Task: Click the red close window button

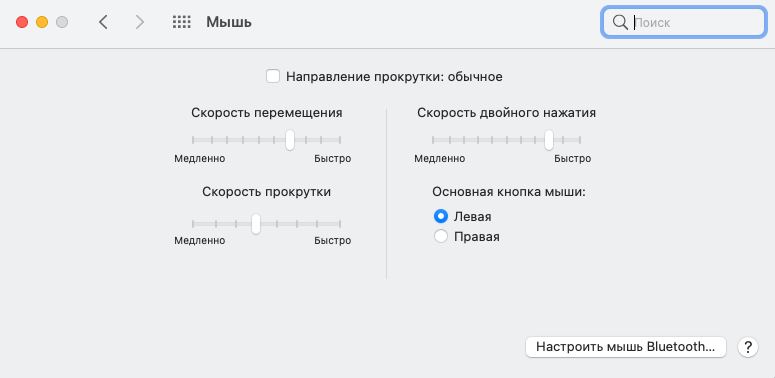Action: [22, 22]
